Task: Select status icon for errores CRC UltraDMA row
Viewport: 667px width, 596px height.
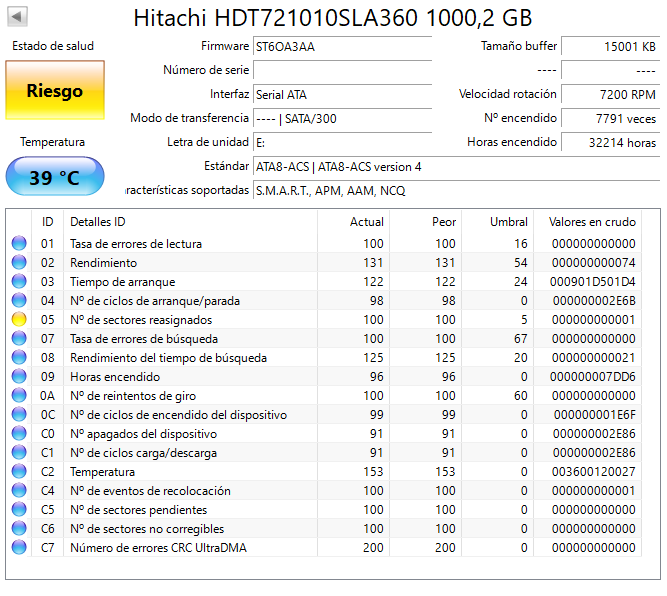Action: pos(19,548)
